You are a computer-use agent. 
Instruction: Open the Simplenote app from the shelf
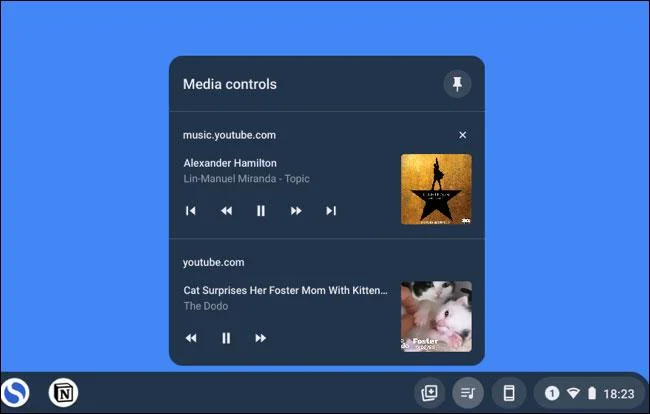tap(15, 392)
